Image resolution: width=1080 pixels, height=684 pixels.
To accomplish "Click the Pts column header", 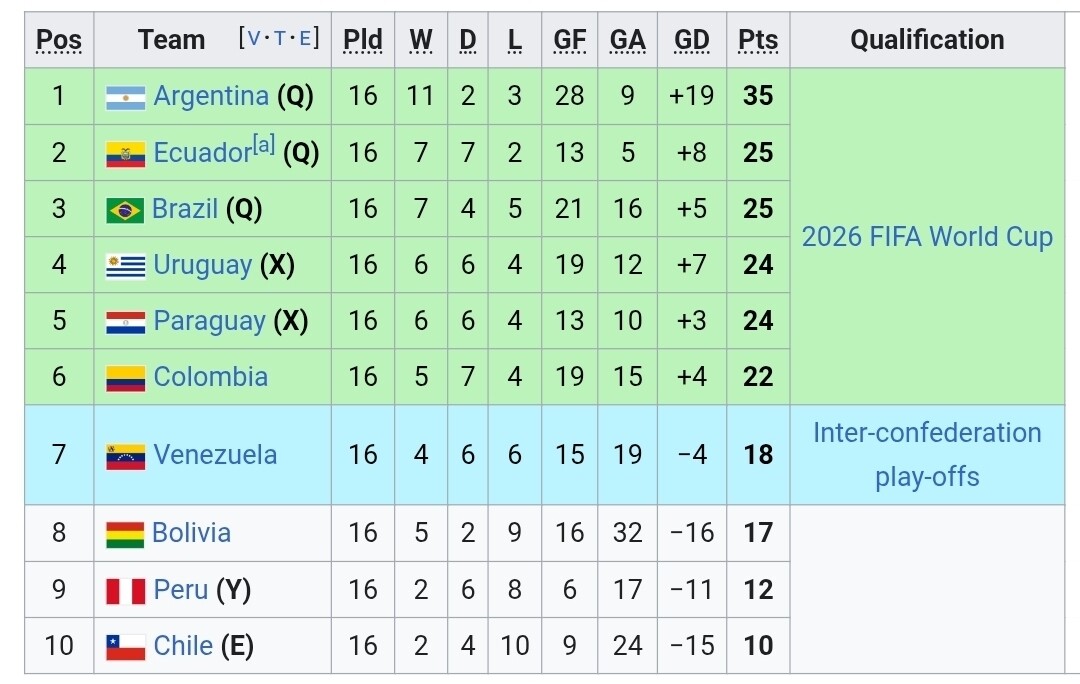I will [x=758, y=40].
